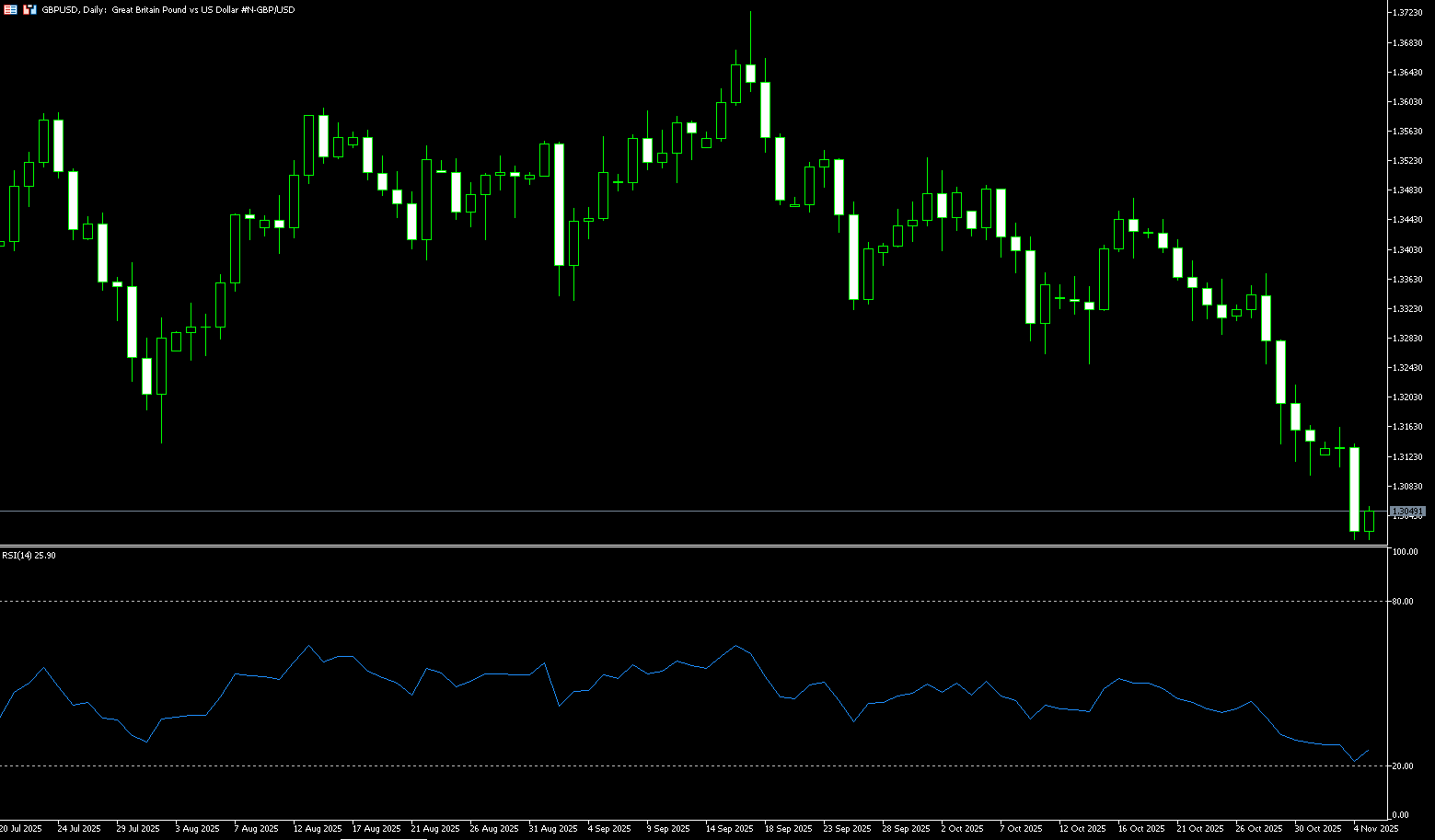The height and width of the screenshot is (840, 1435).
Task: Click the RSI(14) 25.90 indicator label
Action: [29, 556]
